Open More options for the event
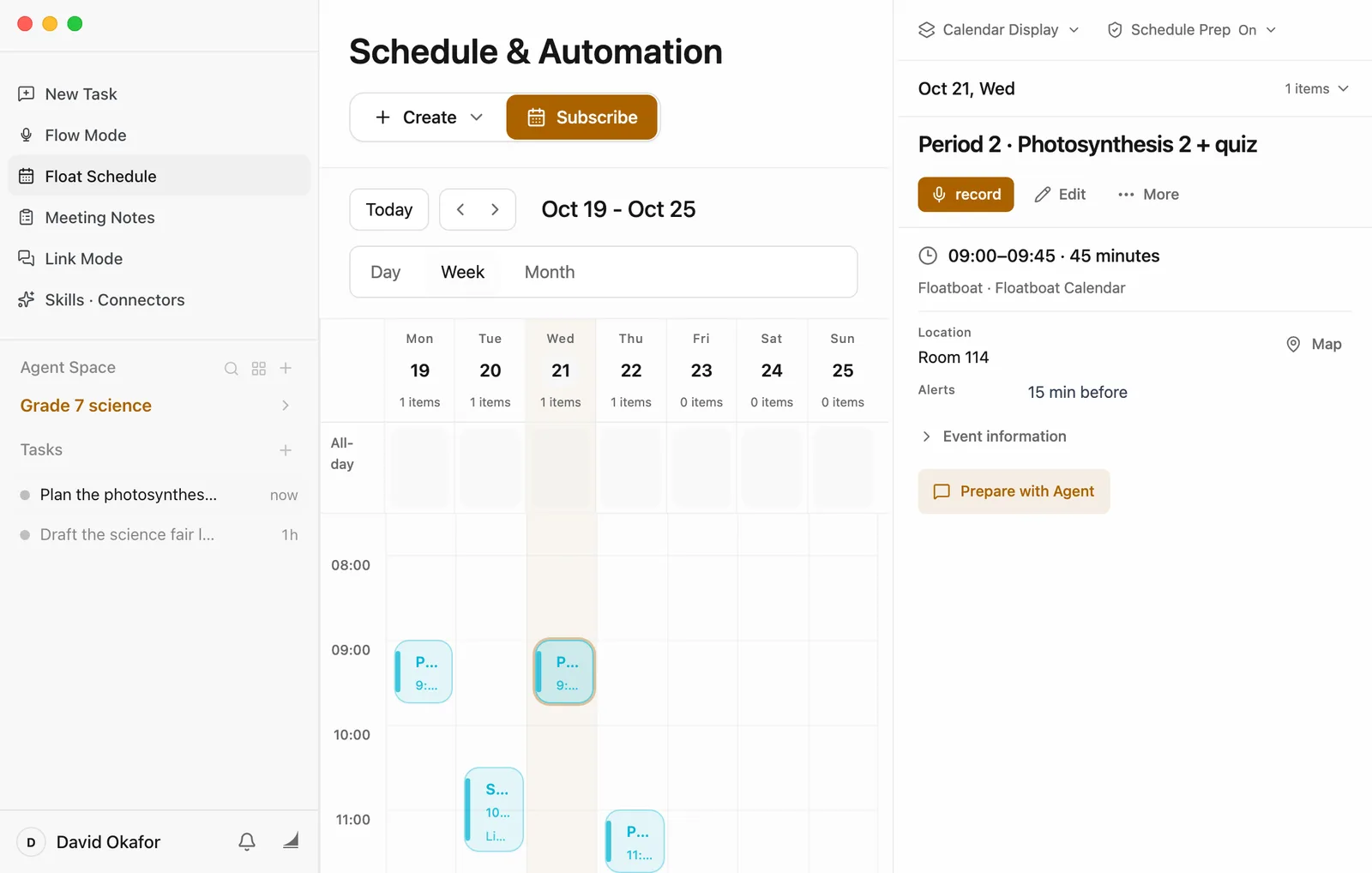 (1148, 195)
